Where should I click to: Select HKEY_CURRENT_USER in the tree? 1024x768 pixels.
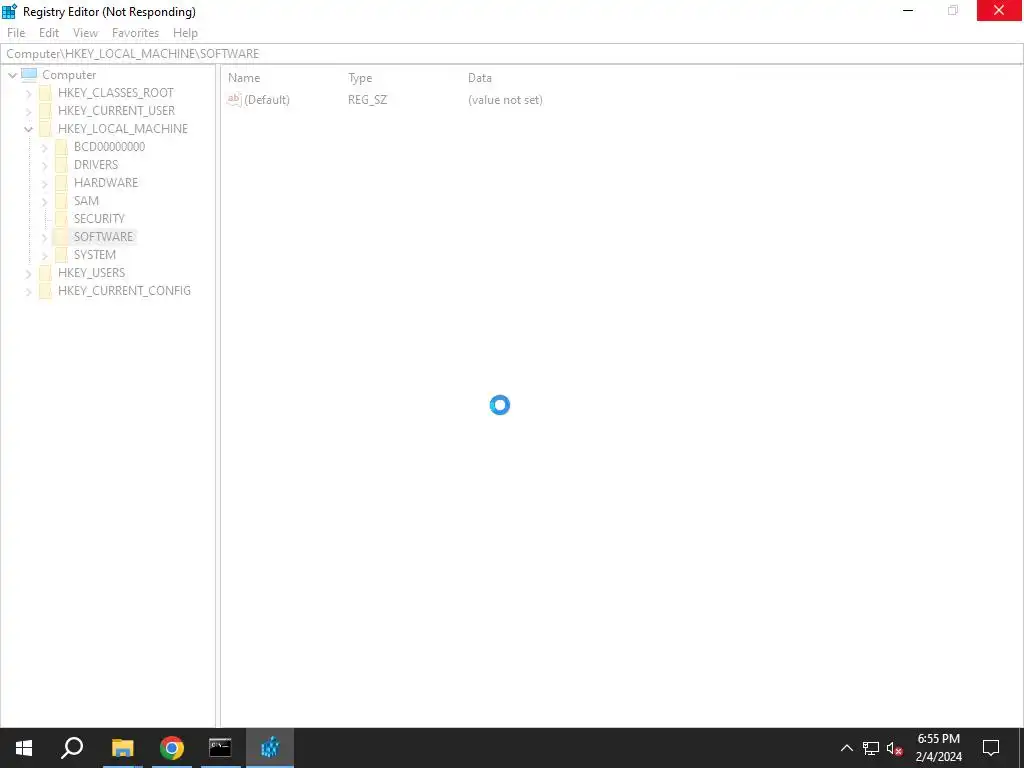click(x=116, y=110)
